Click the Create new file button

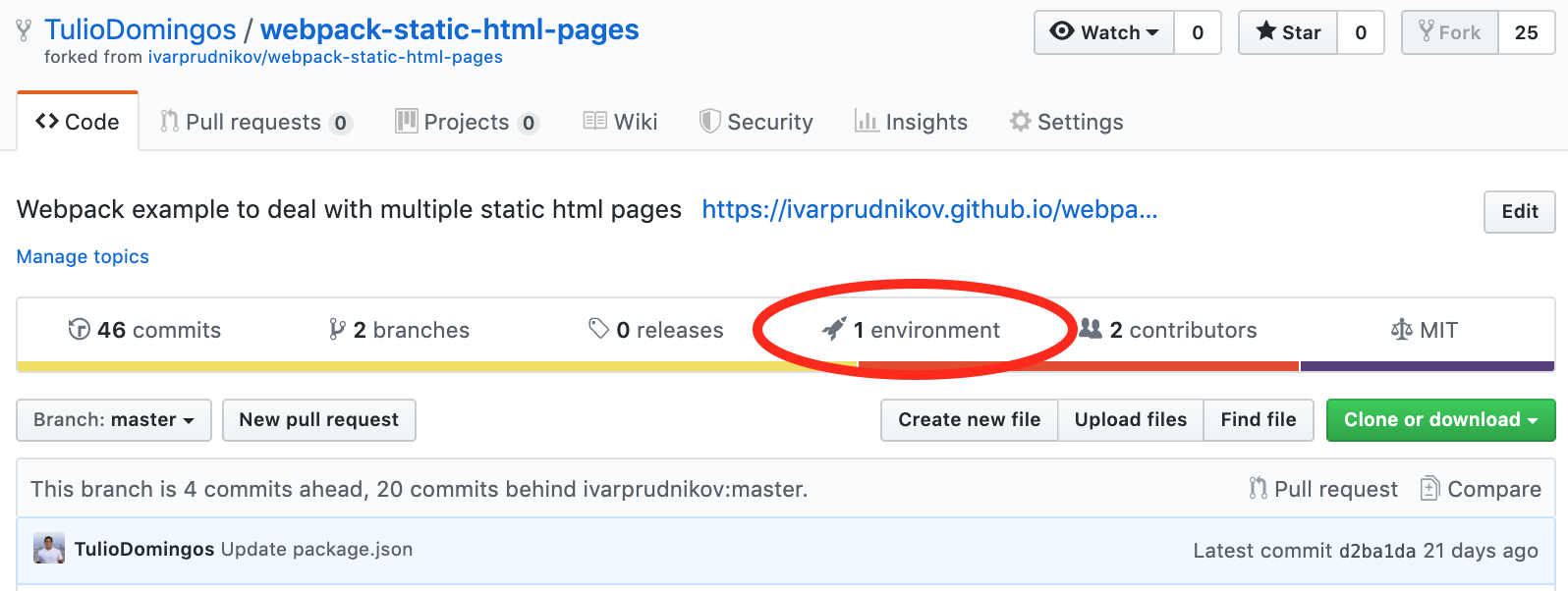tap(969, 420)
